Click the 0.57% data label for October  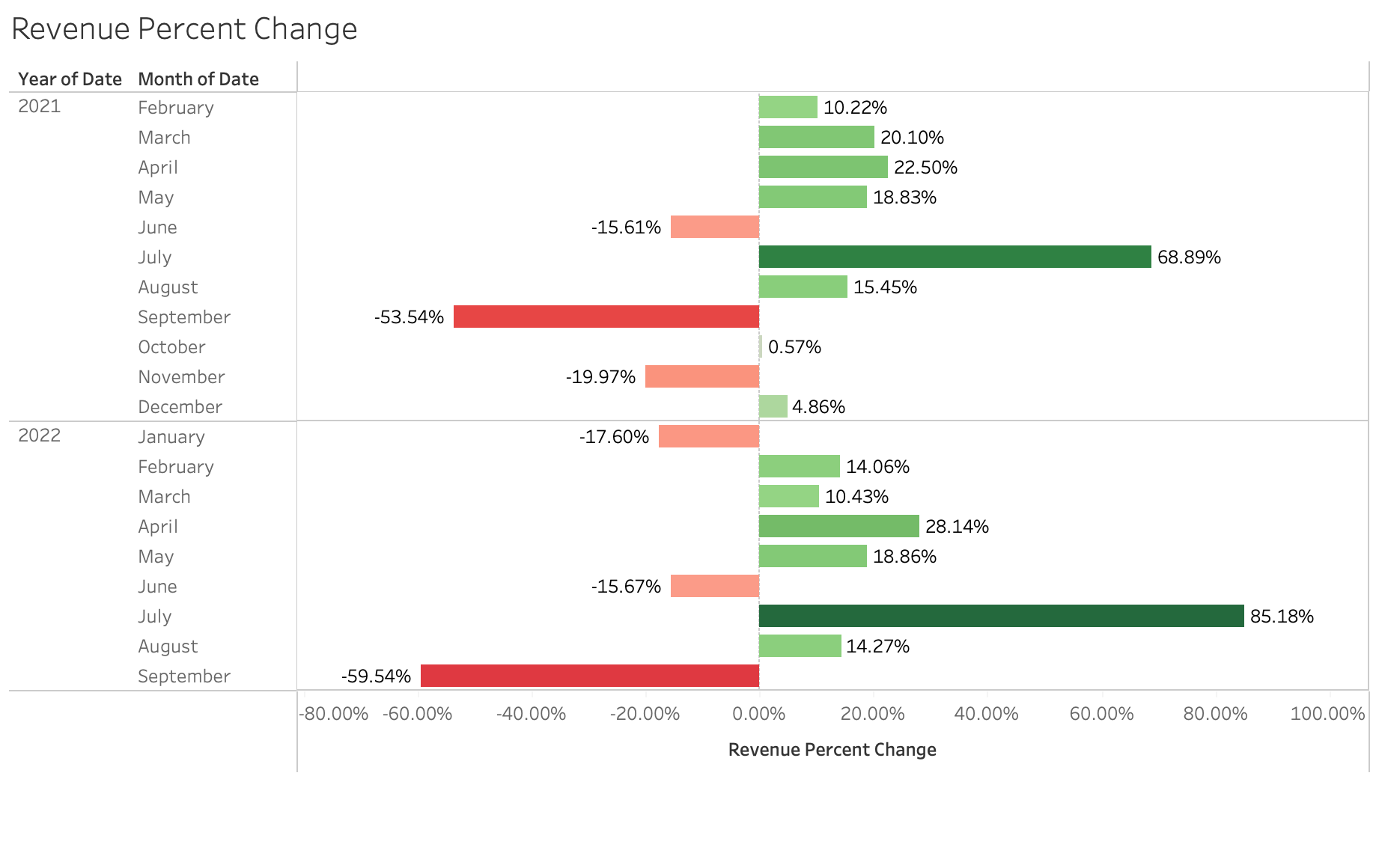point(794,347)
